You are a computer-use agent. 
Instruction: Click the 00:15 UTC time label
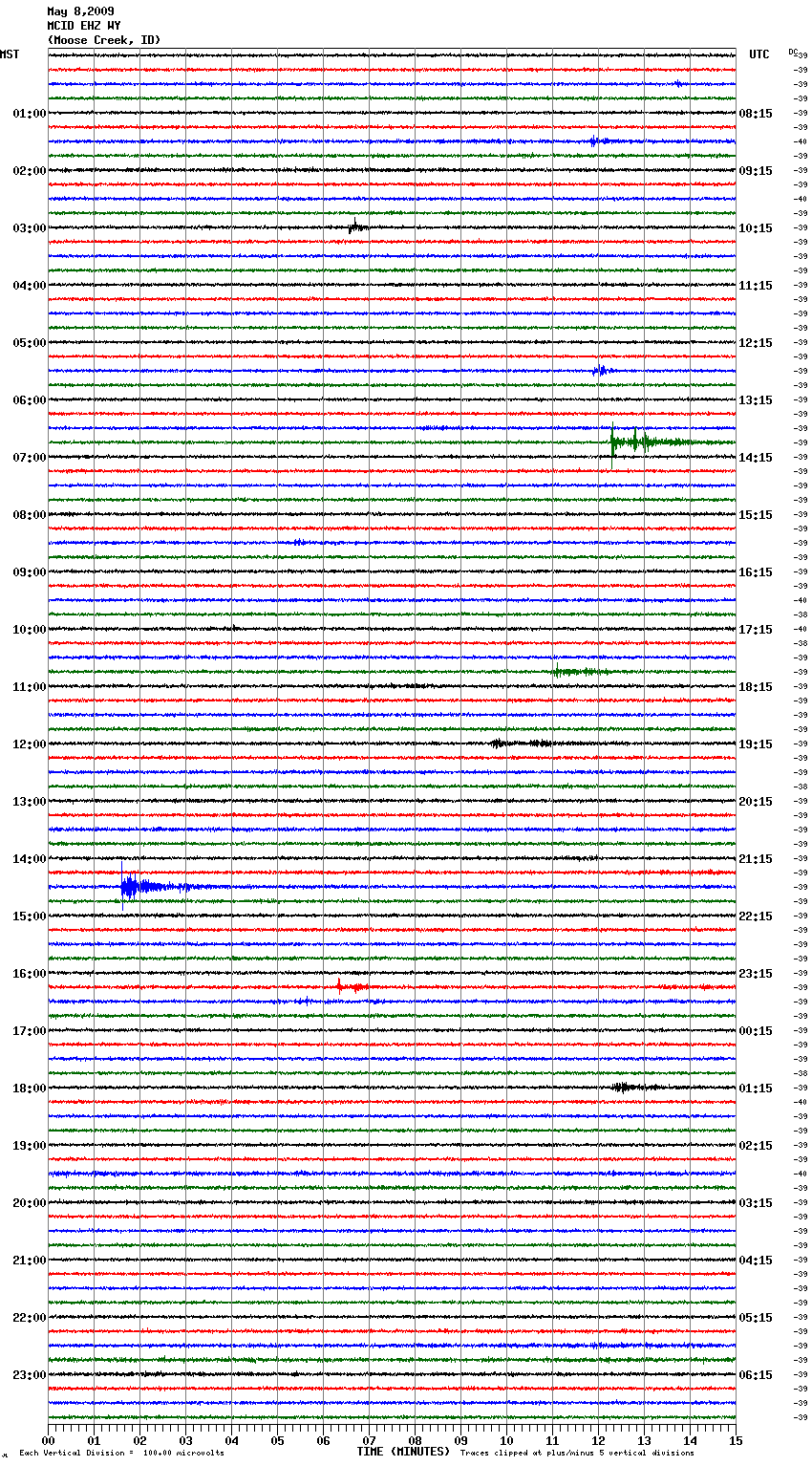point(756,1031)
